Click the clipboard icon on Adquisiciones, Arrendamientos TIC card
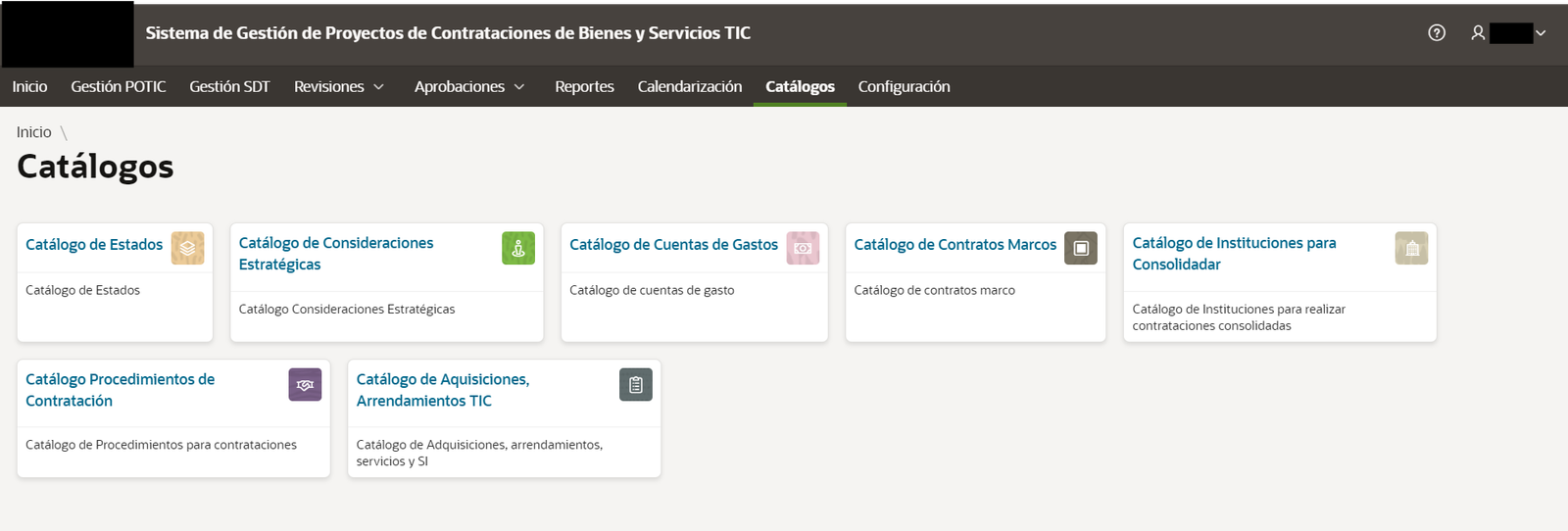The width and height of the screenshot is (1568, 531). (636, 384)
